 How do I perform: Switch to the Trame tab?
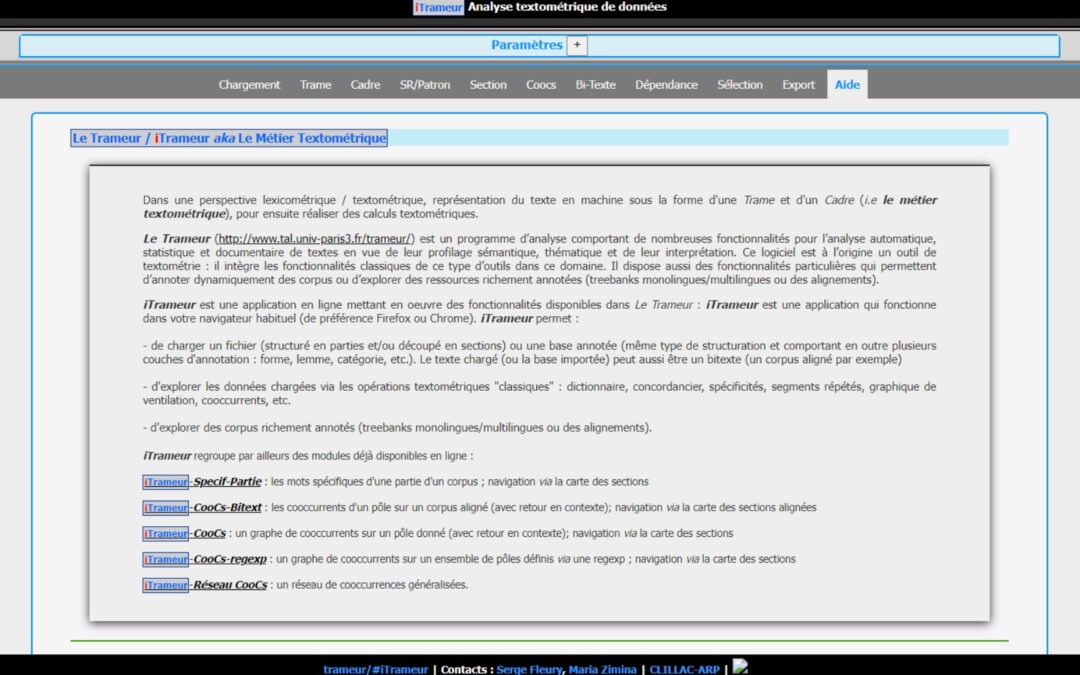pos(315,85)
